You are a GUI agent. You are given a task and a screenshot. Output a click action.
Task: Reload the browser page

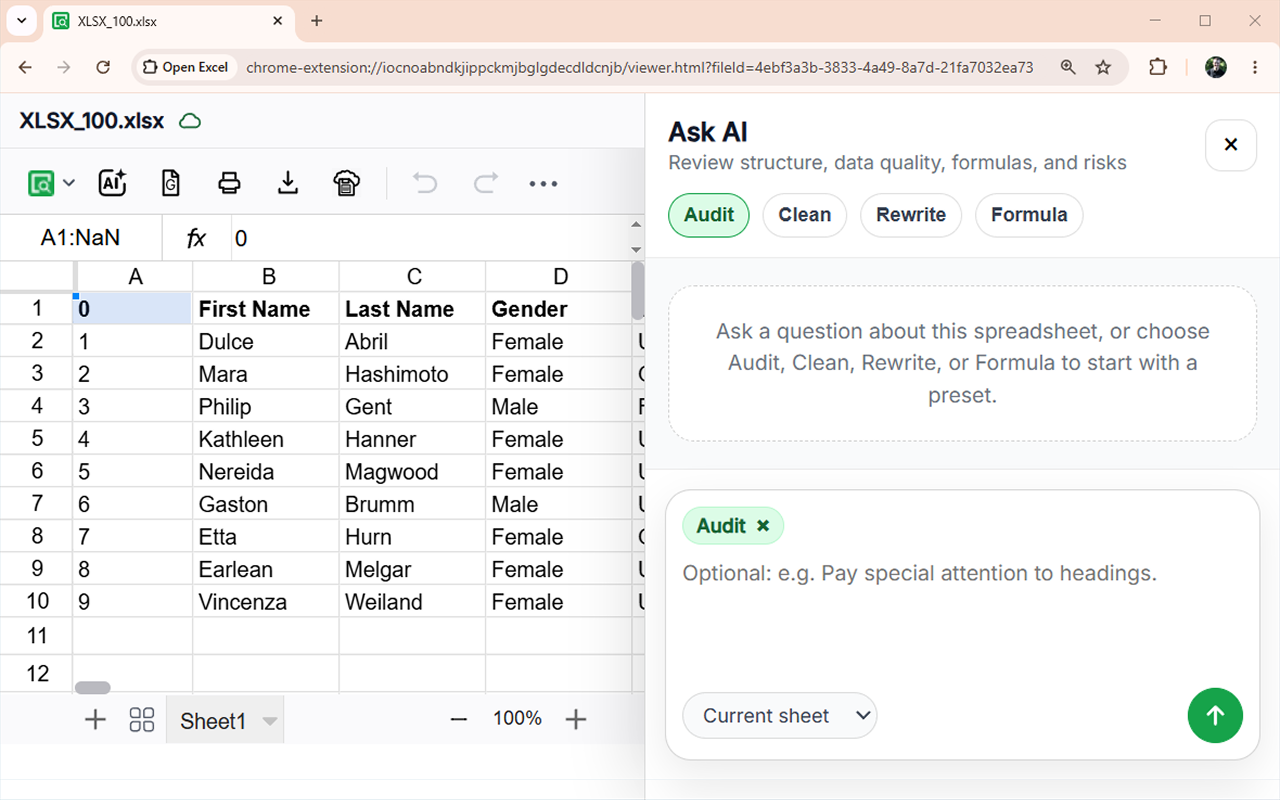click(x=103, y=67)
